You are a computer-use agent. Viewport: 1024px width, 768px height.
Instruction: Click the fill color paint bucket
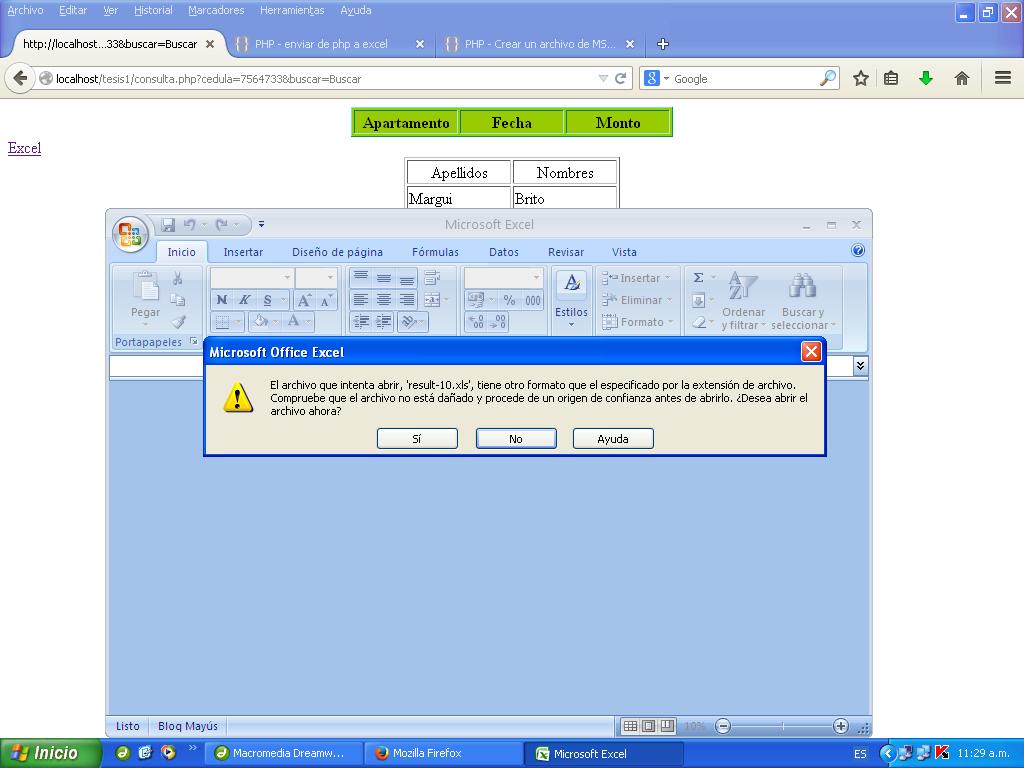pyautogui.click(x=261, y=321)
